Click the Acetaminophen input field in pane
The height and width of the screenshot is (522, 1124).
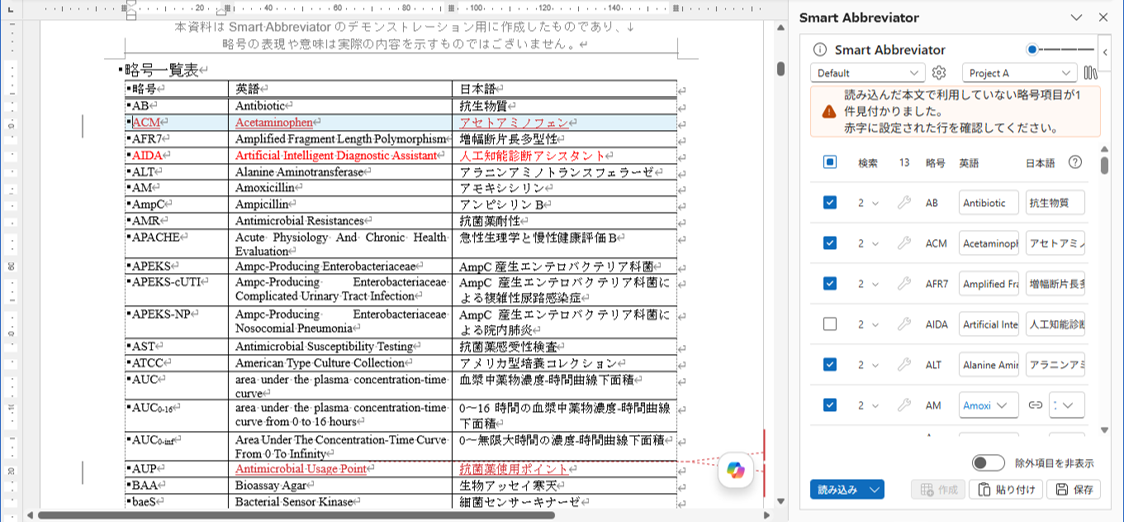pos(989,244)
